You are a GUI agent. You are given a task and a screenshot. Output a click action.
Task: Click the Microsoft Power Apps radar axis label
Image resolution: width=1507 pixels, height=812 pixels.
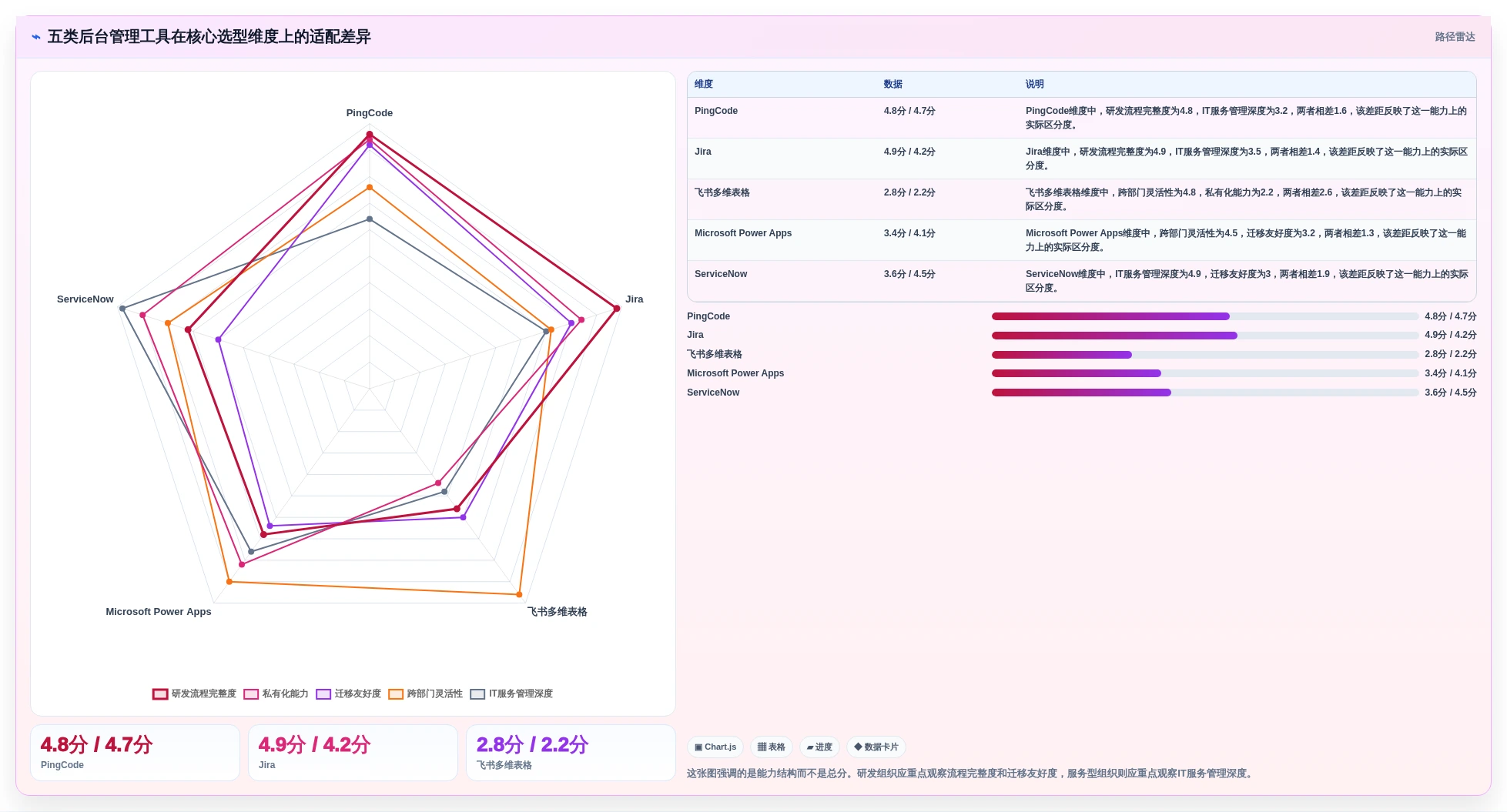click(x=159, y=611)
